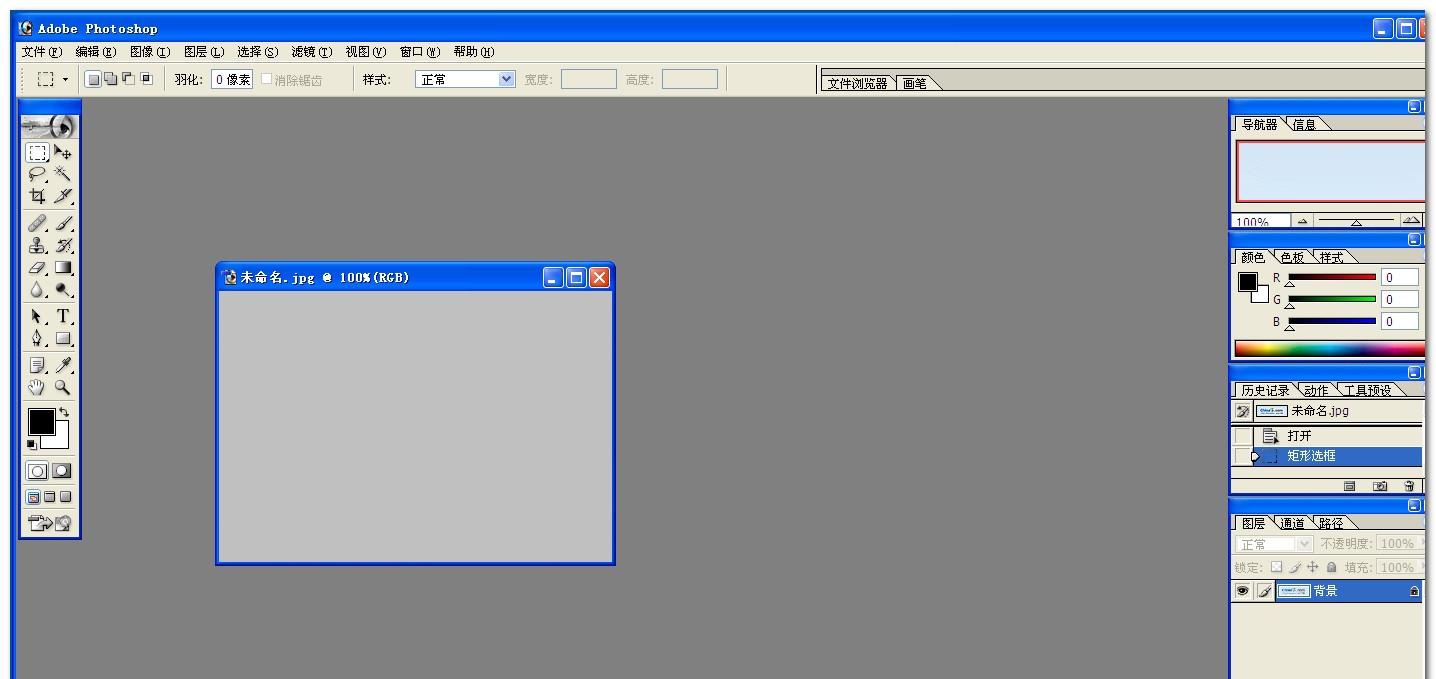Open the 图层 Layer menu
This screenshot has width=1436, height=679.
click(203, 52)
